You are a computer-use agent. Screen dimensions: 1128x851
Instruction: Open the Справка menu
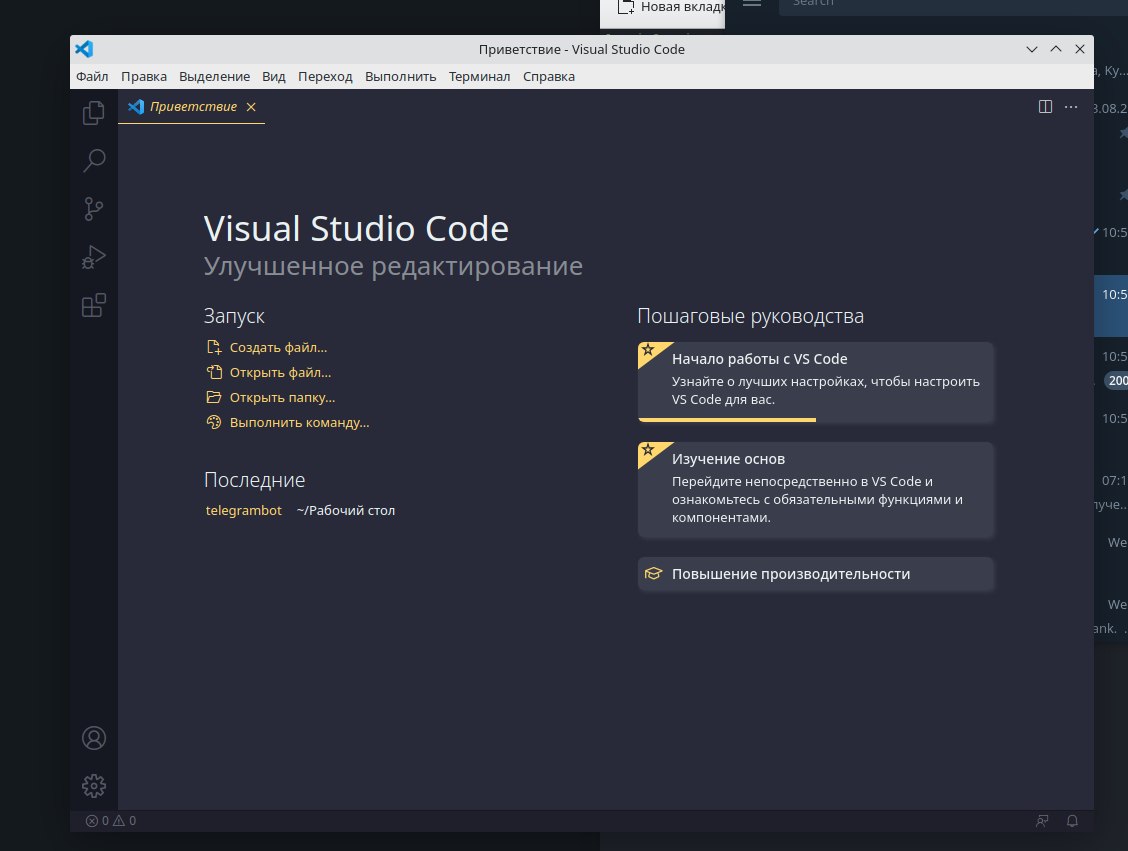[549, 76]
